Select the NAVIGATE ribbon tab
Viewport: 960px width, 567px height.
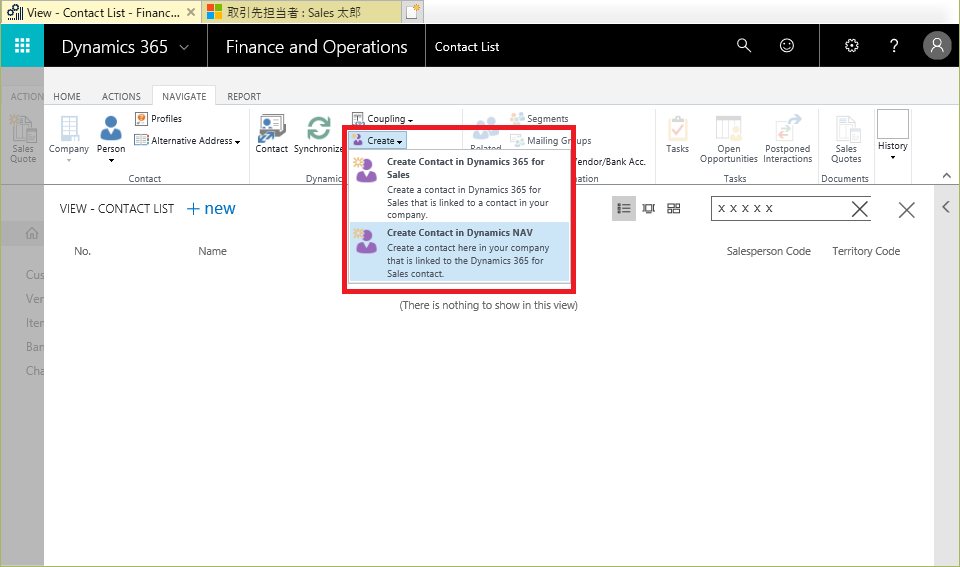point(184,96)
